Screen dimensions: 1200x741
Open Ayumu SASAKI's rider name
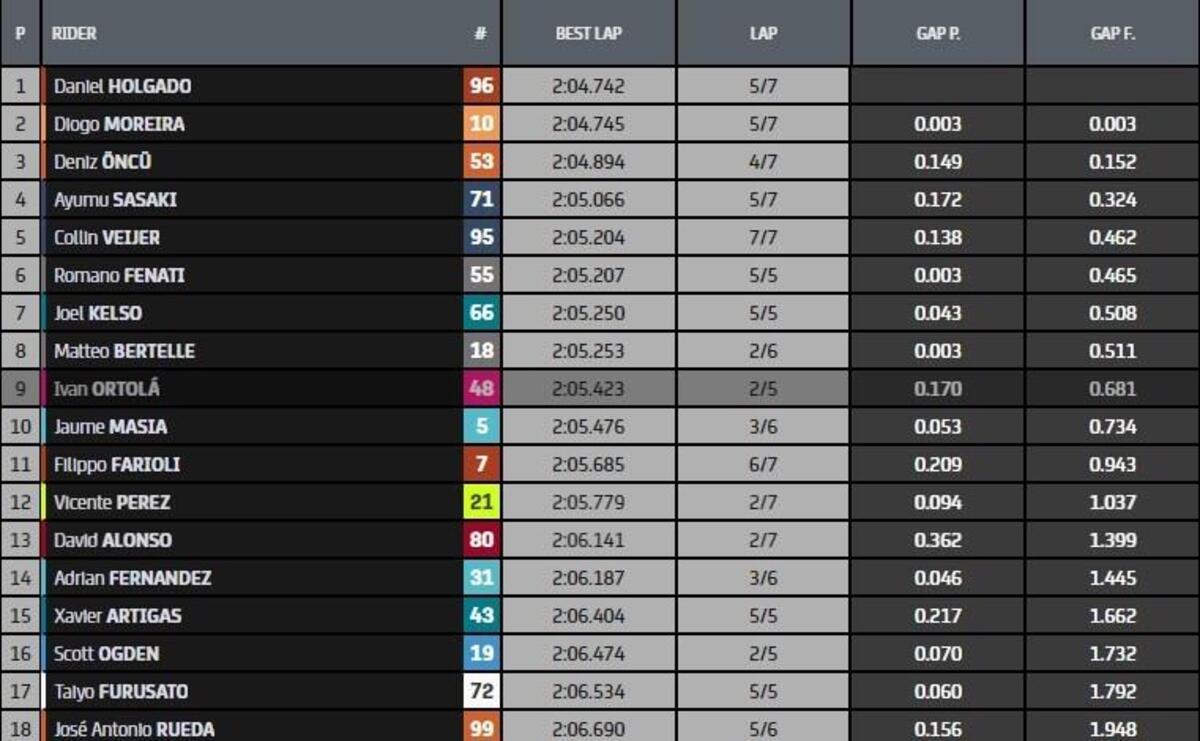pos(115,200)
